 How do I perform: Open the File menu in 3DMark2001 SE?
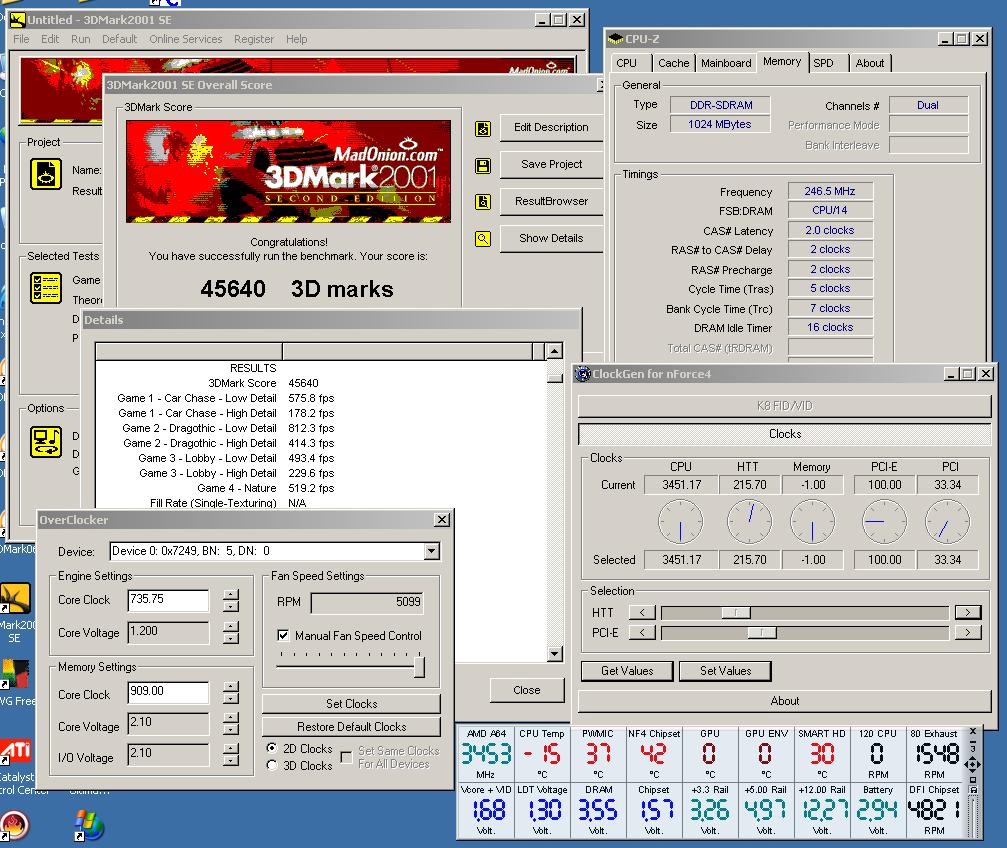pos(21,39)
